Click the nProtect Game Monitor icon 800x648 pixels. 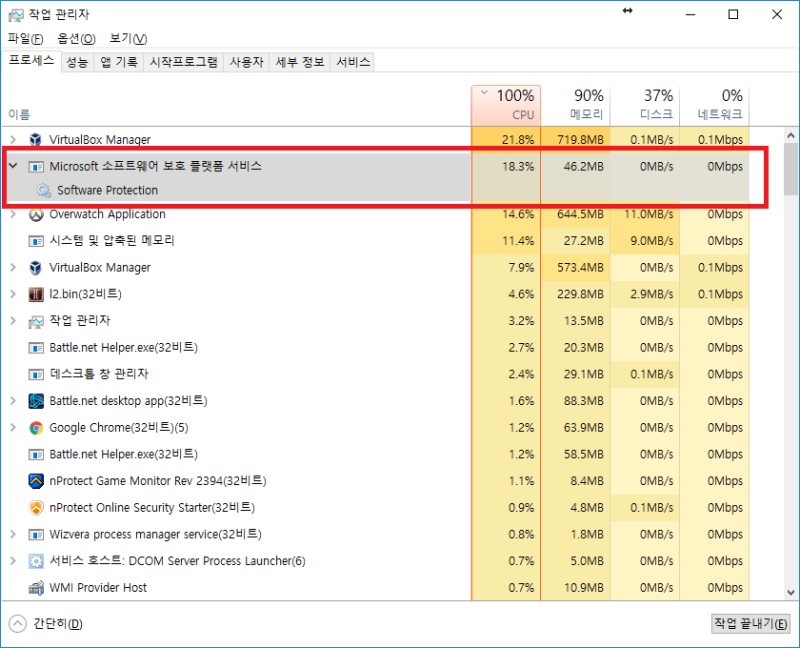[36, 481]
